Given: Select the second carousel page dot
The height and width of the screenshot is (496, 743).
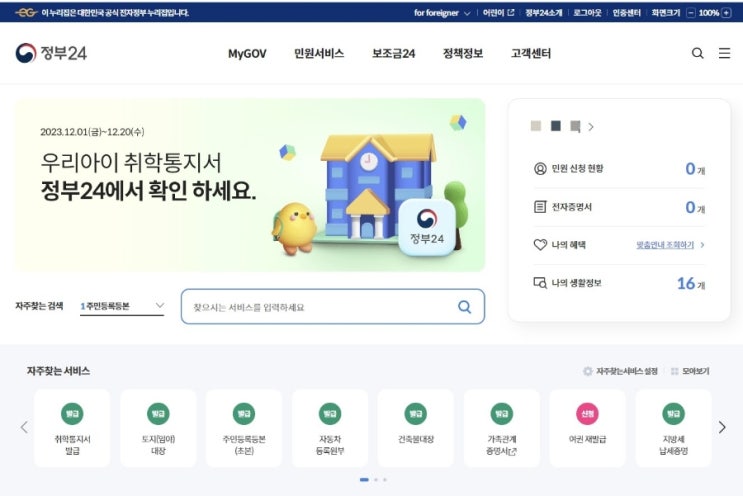Looking at the screenshot, I should pos(376,479).
